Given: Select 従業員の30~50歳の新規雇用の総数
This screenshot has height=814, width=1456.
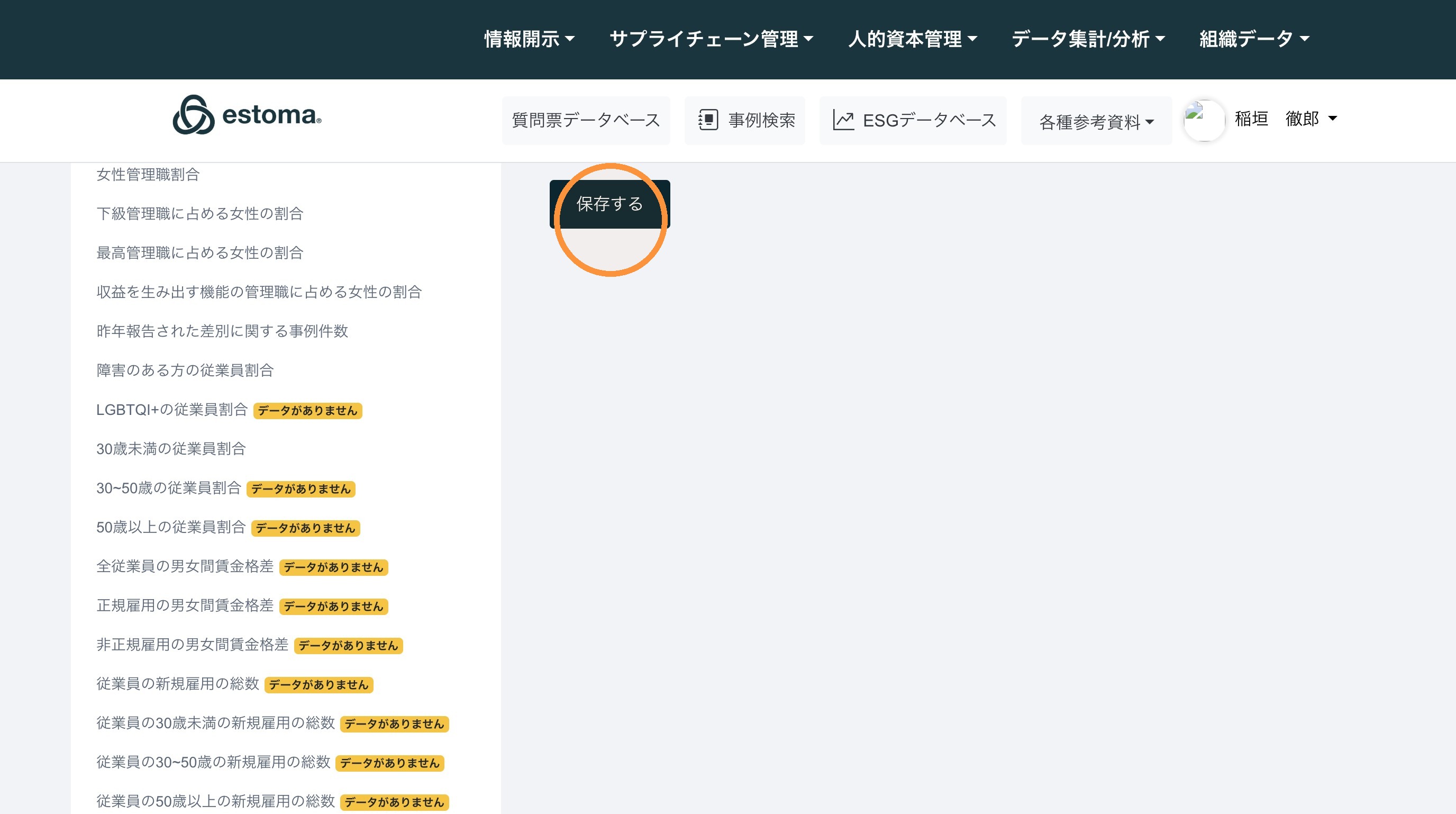Looking at the screenshot, I should click(x=214, y=762).
